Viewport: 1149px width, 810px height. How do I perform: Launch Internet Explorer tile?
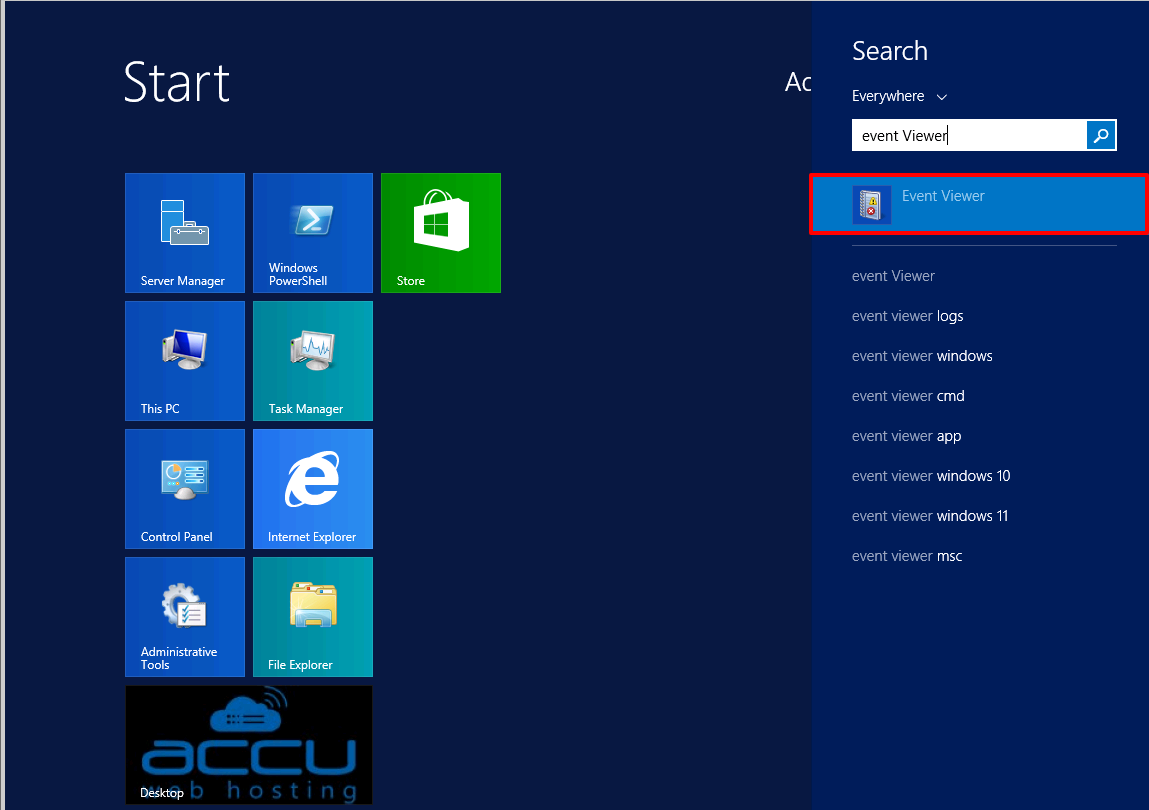pyautogui.click(x=313, y=489)
